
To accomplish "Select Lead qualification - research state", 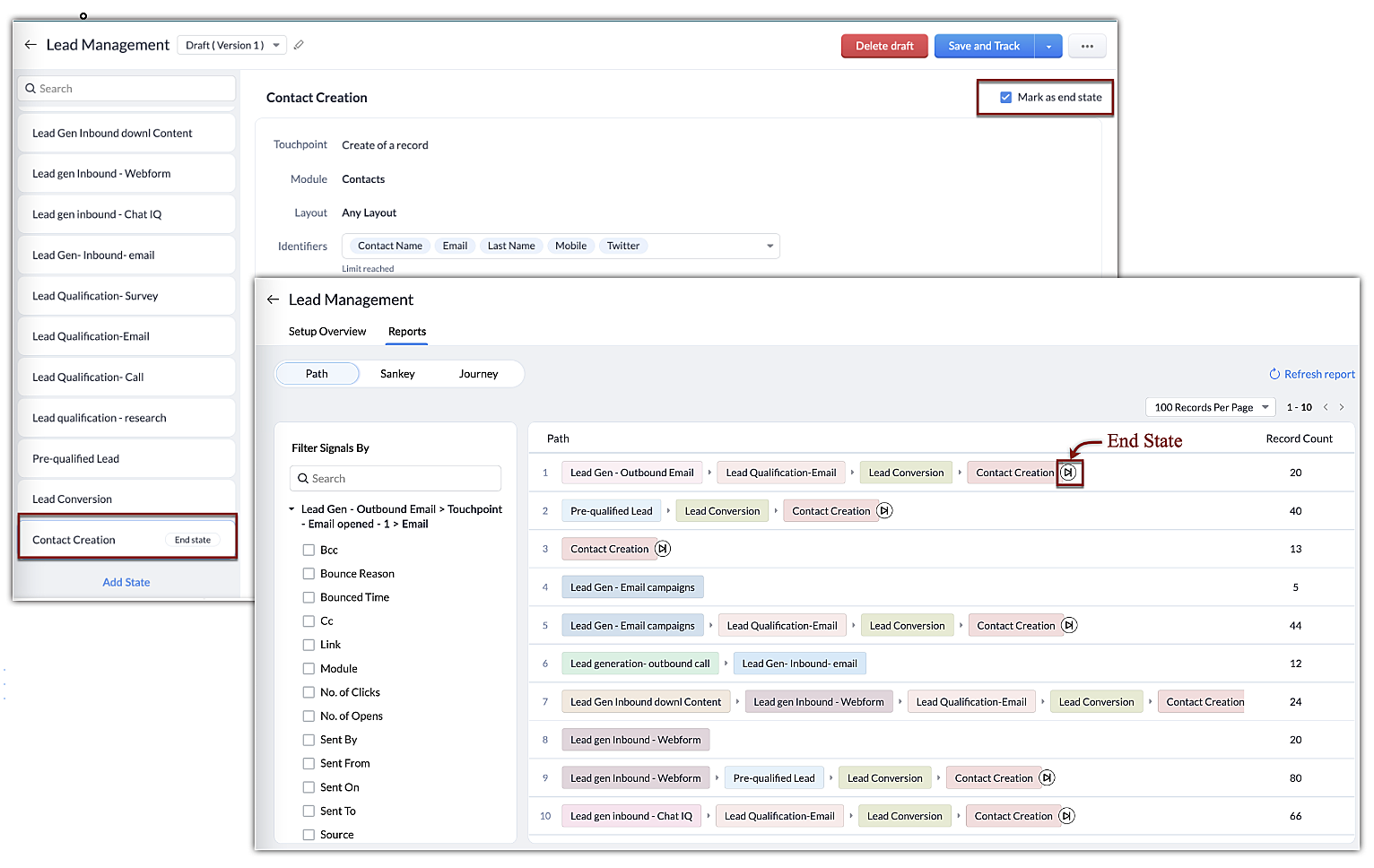I will click(127, 418).
